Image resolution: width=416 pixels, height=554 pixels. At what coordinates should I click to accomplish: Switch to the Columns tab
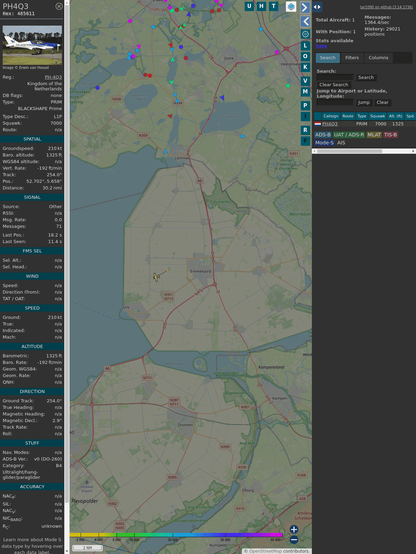click(x=378, y=58)
